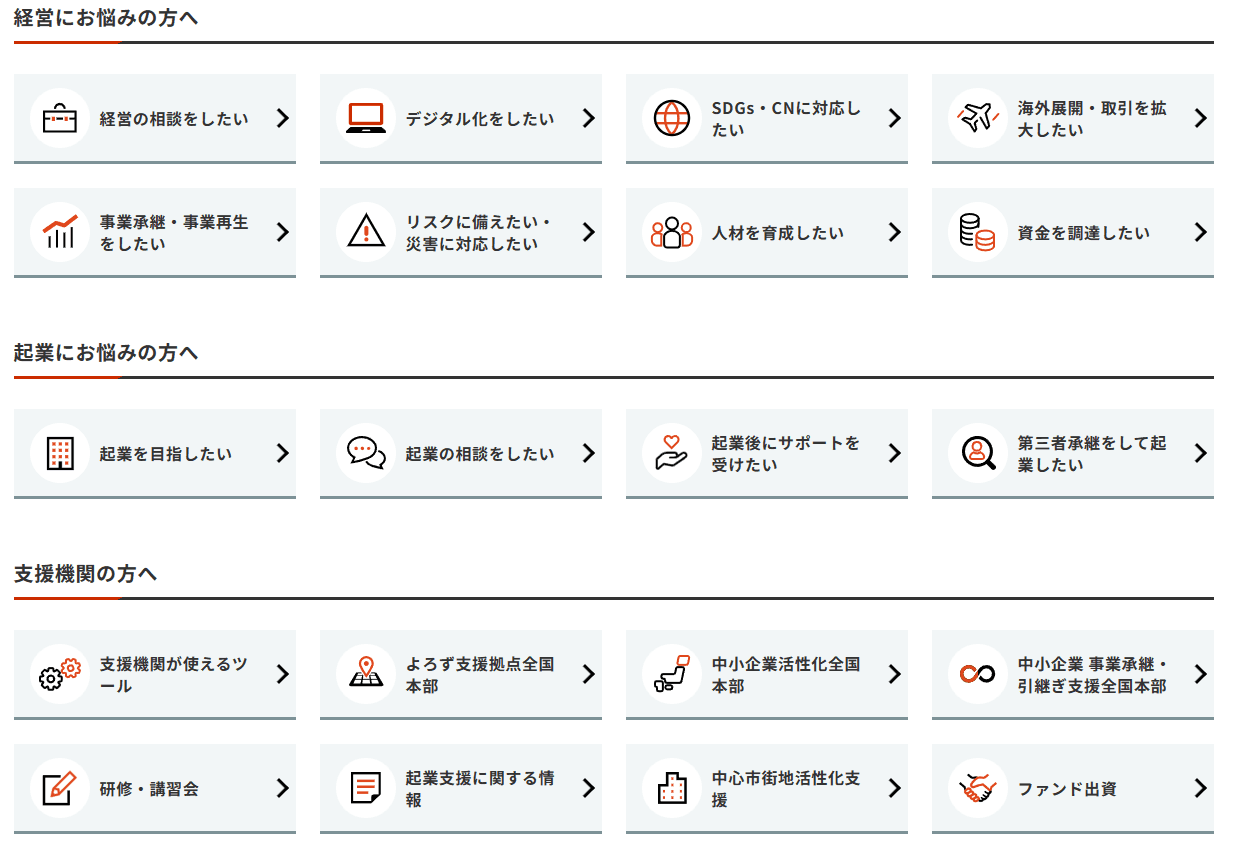Click the people icon for 人材を育成したい
This screenshot has width=1238, height=842.
coord(672,232)
